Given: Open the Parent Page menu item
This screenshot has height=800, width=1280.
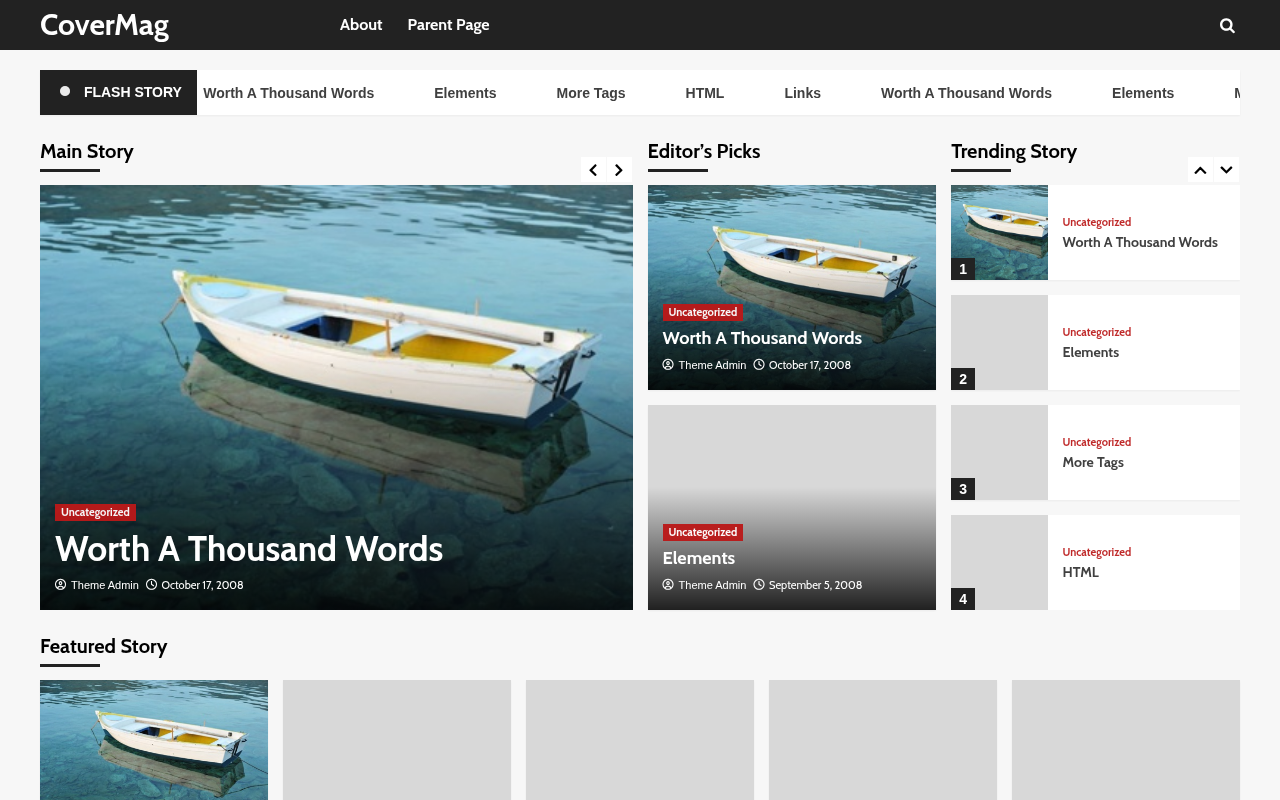Looking at the screenshot, I should point(448,25).
